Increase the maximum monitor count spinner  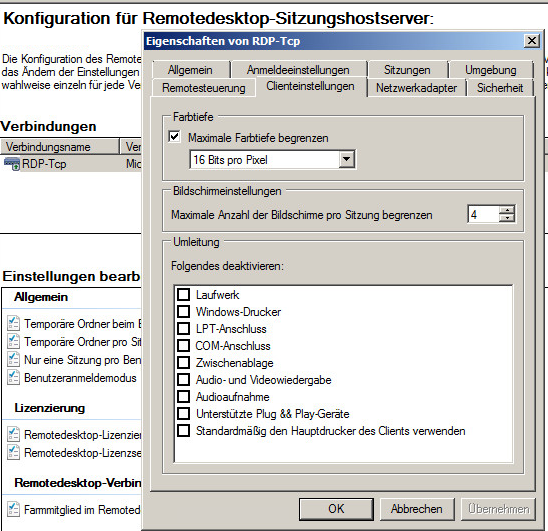[506, 210]
